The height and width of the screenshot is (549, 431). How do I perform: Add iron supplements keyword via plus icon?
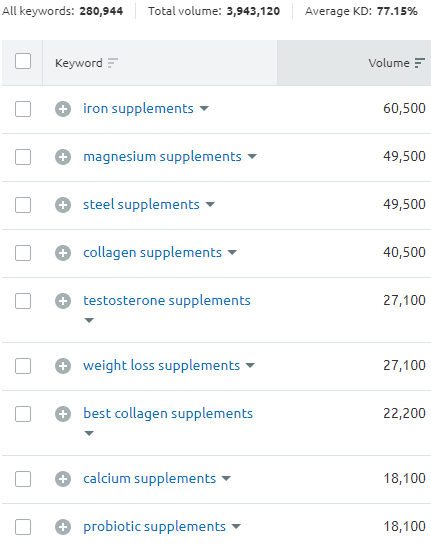pyautogui.click(x=63, y=109)
